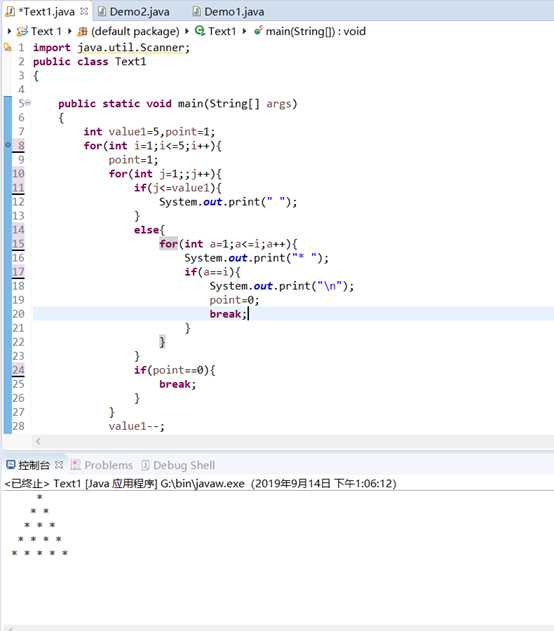Click line number 15 in the gutter

point(18,244)
